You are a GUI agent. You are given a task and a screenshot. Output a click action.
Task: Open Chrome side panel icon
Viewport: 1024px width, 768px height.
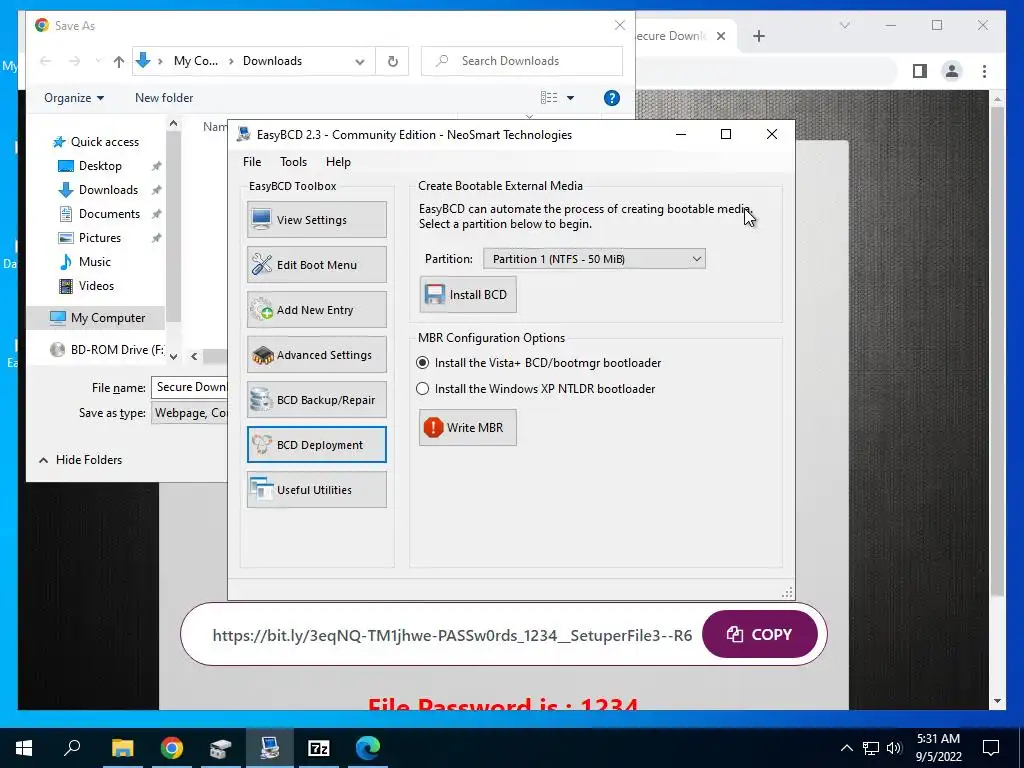click(x=920, y=71)
